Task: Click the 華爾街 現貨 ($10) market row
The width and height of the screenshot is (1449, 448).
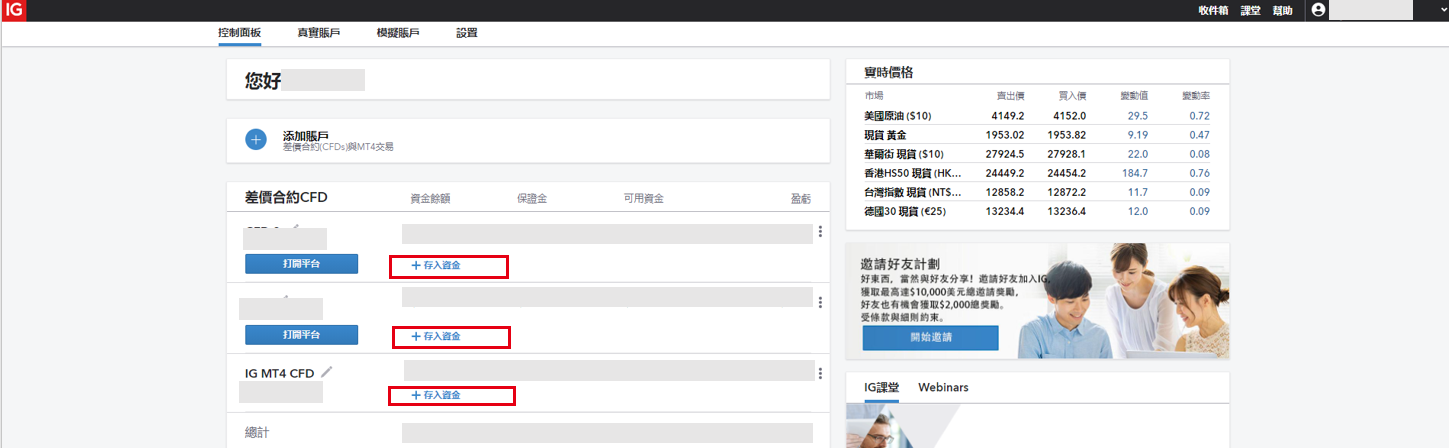Action: click(1037, 154)
